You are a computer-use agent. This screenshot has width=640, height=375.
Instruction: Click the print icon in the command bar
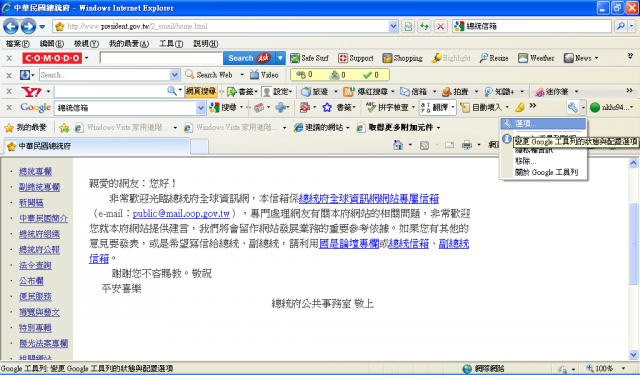[467, 145]
